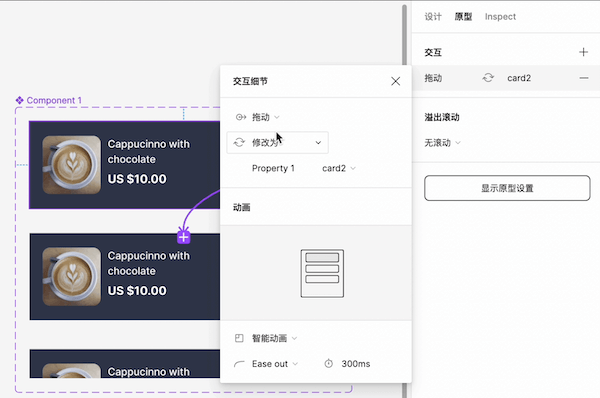
Task: Click the 动画 section heading
Action: pyautogui.click(x=241, y=207)
